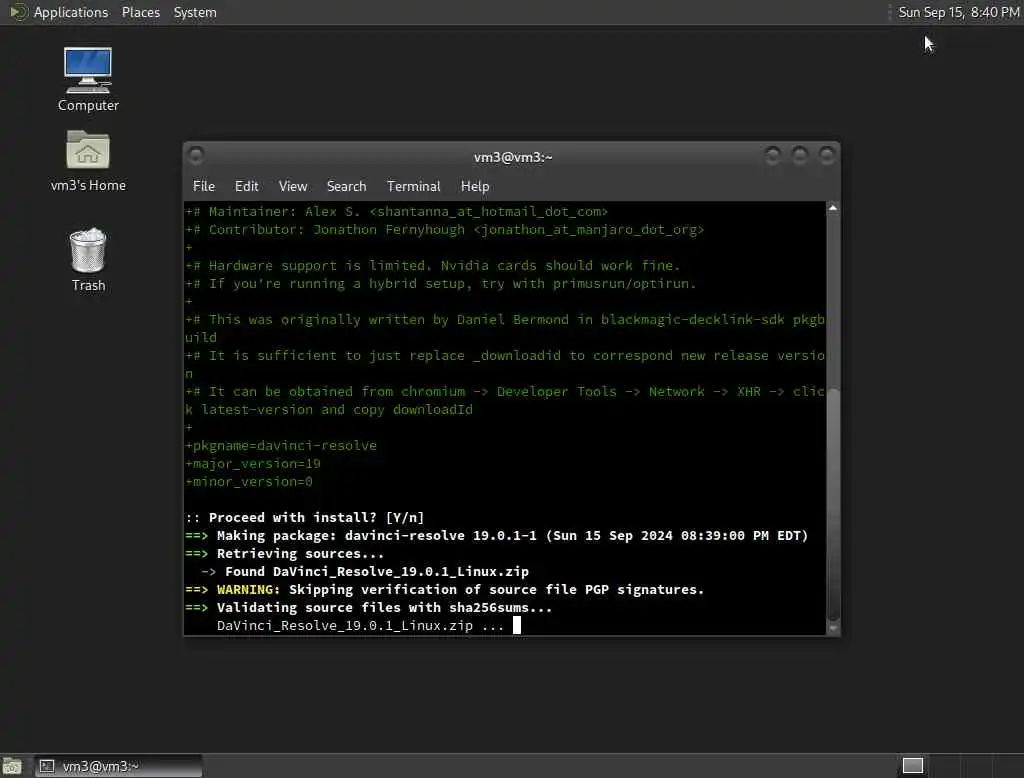Click the terminal vertical scrollbar thumb
Viewport: 1024px width, 778px height.
click(x=833, y=504)
